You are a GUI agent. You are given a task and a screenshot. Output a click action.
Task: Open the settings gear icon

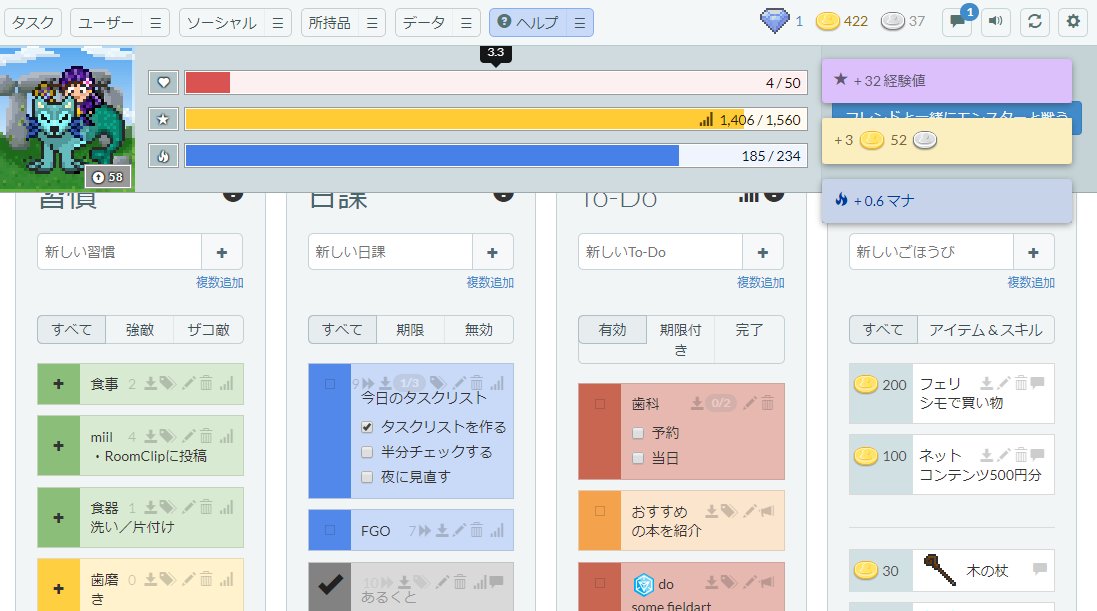coord(1073,22)
